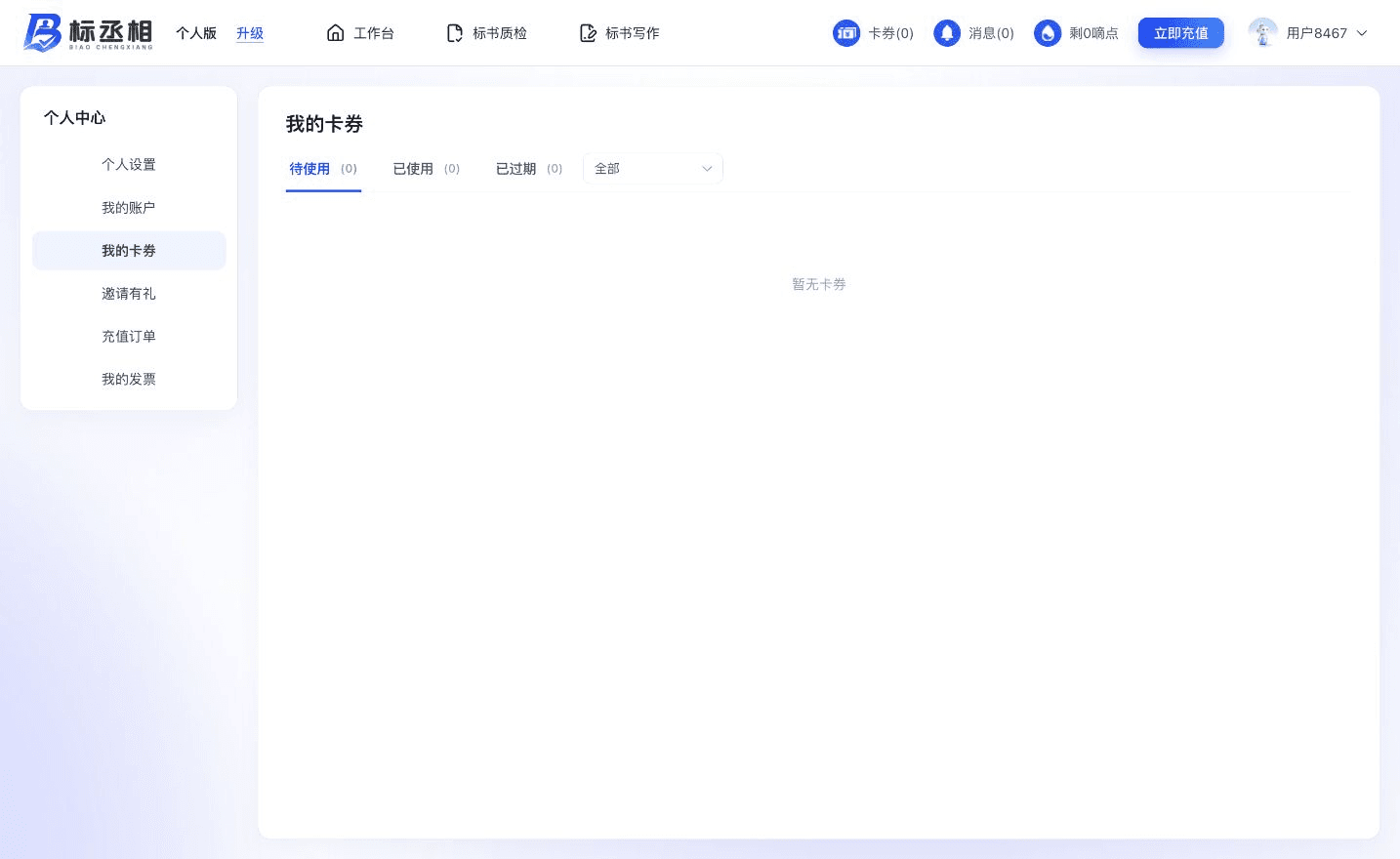Open the 卡券 coupon icon

(x=846, y=33)
